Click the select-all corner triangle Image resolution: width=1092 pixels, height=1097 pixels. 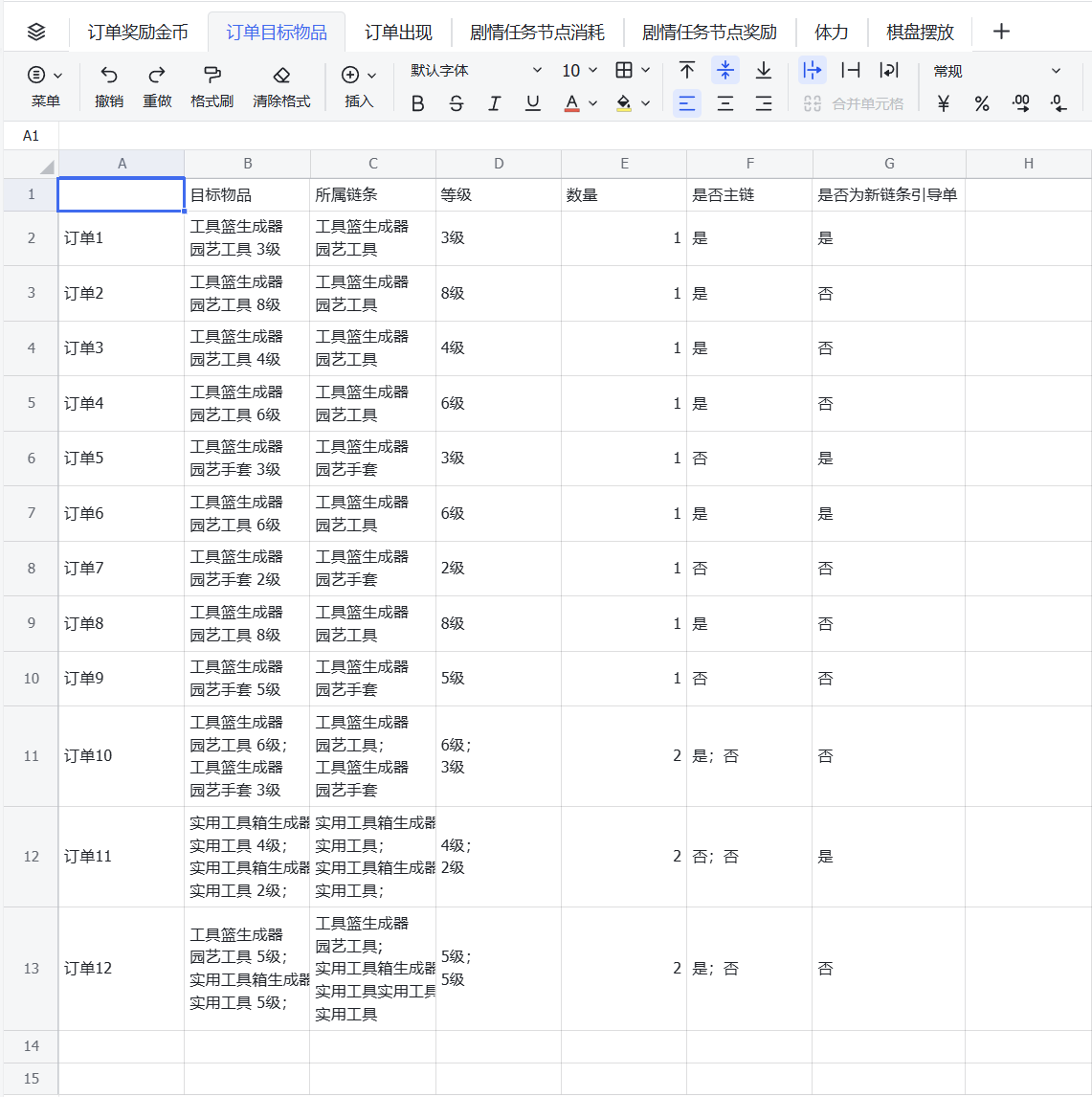[x=46, y=168]
